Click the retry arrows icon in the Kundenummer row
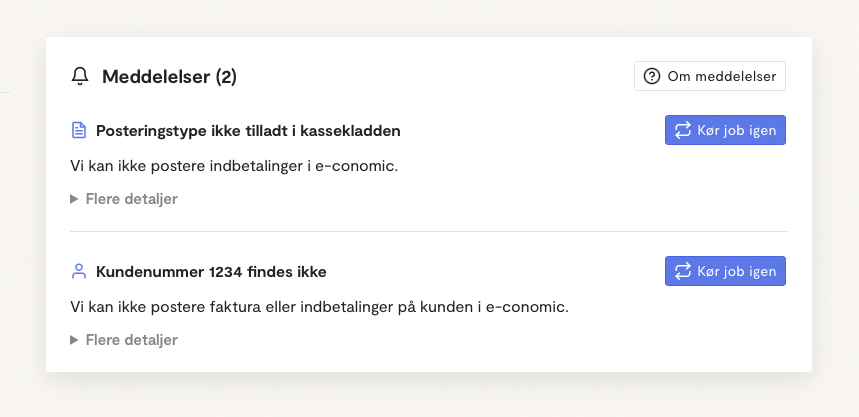This screenshot has height=417, width=859. (683, 271)
